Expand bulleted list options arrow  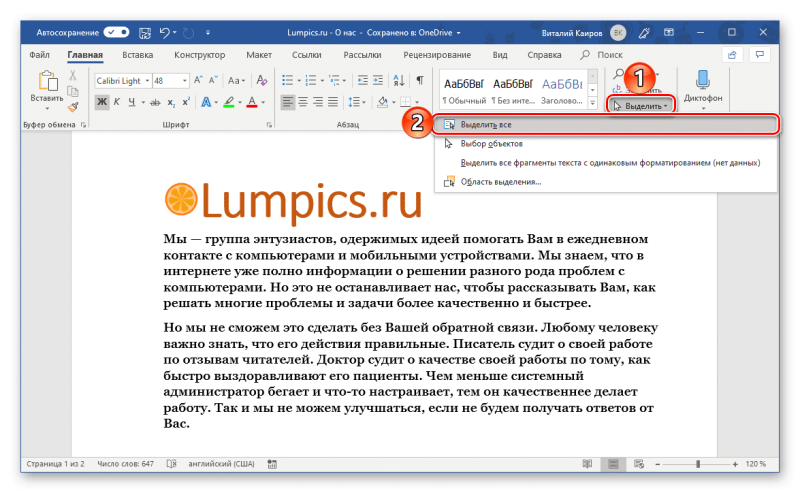[x=299, y=81]
